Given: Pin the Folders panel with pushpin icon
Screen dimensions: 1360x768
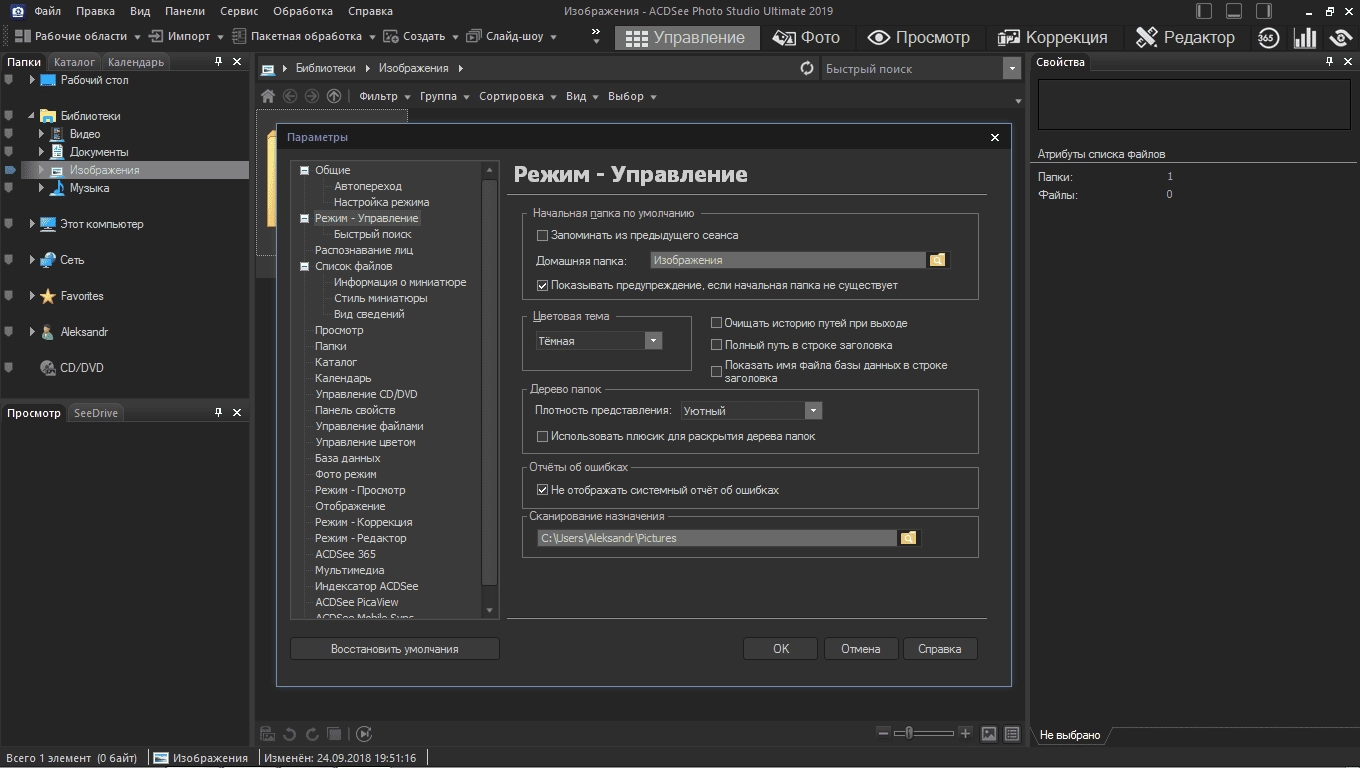Looking at the screenshot, I should pos(219,62).
